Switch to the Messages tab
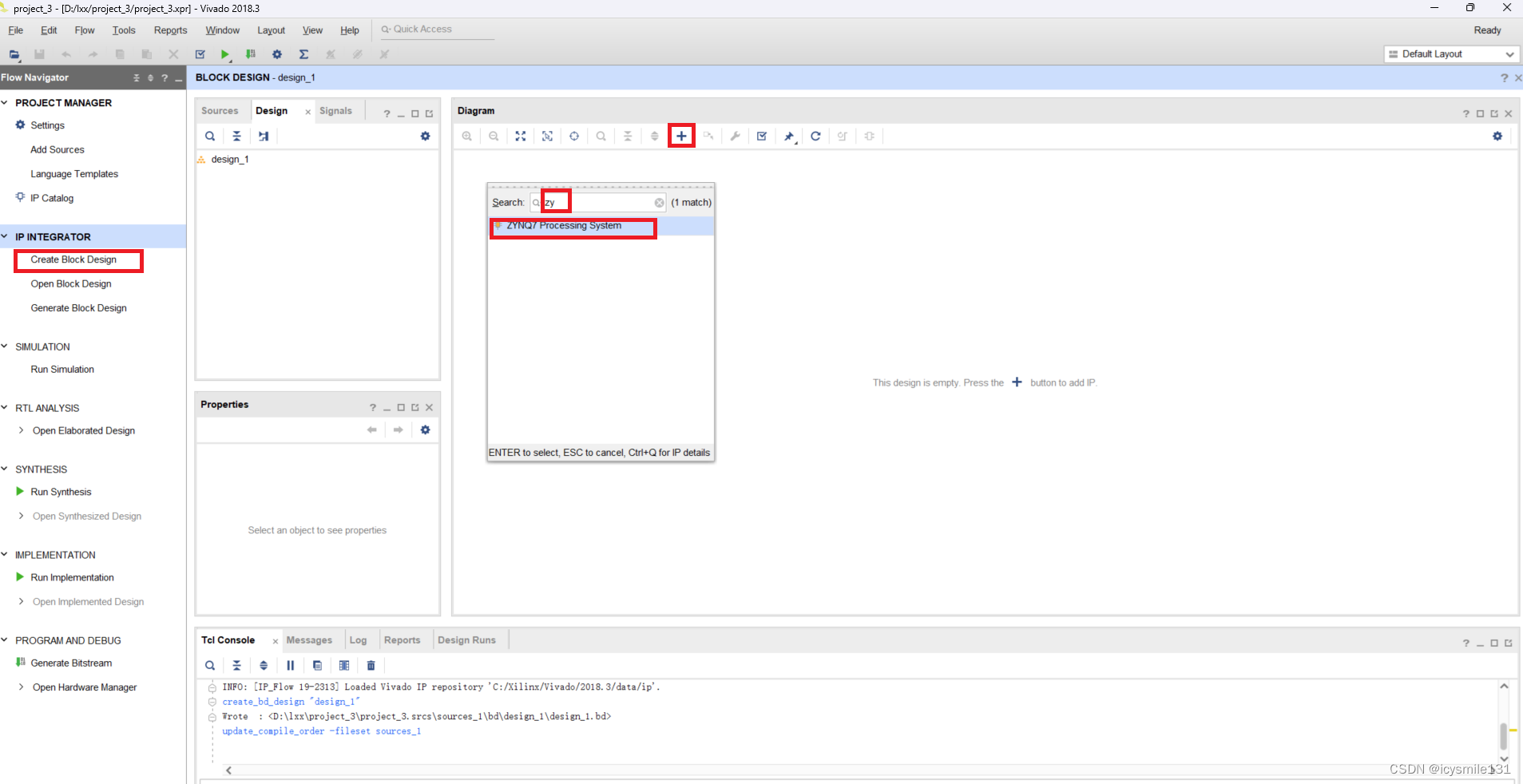Image resolution: width=1523 pixels, height=784 pixels. coord(309,640)
